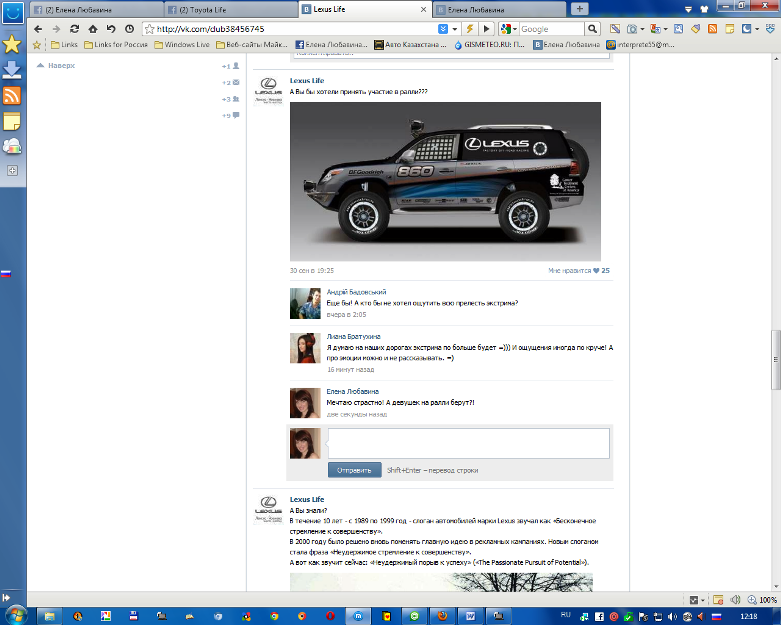Click the +2 messages notification counter
This screenshot has height=625, width=781.
click(231, 82)
